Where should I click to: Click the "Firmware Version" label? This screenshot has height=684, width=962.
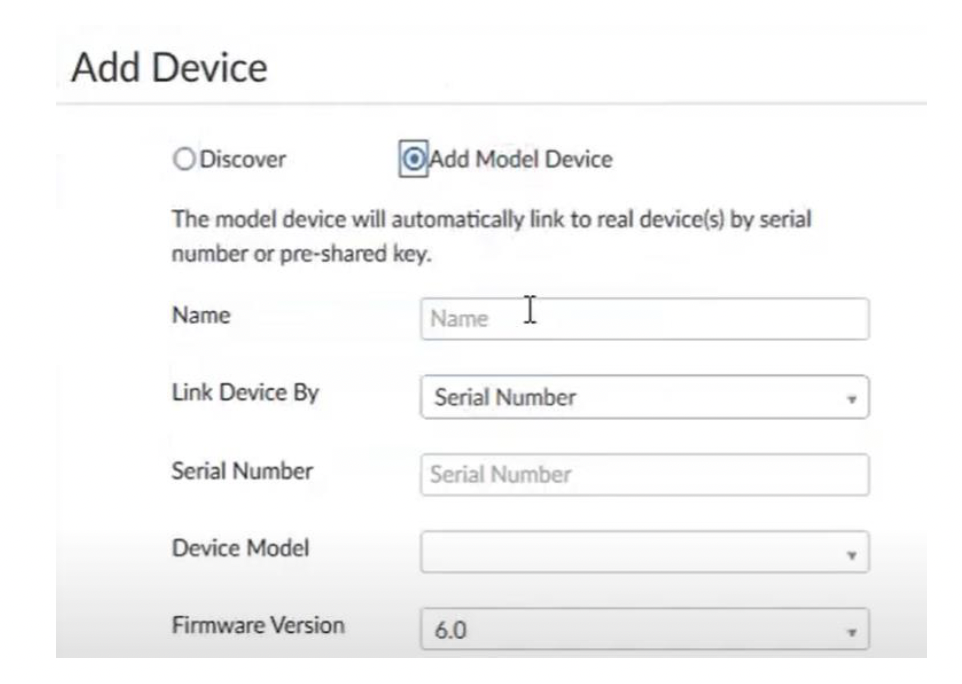[258, 626]
